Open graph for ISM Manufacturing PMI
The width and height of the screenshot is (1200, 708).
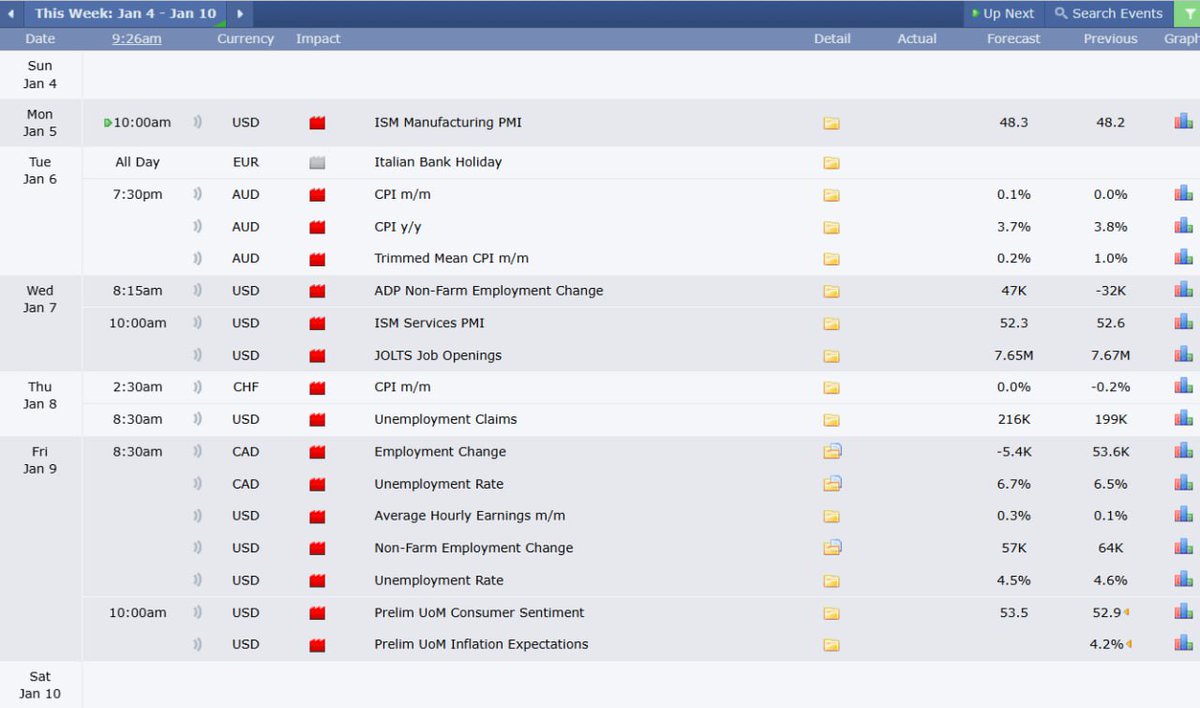pyautogui.click(x=1183, y=122)
